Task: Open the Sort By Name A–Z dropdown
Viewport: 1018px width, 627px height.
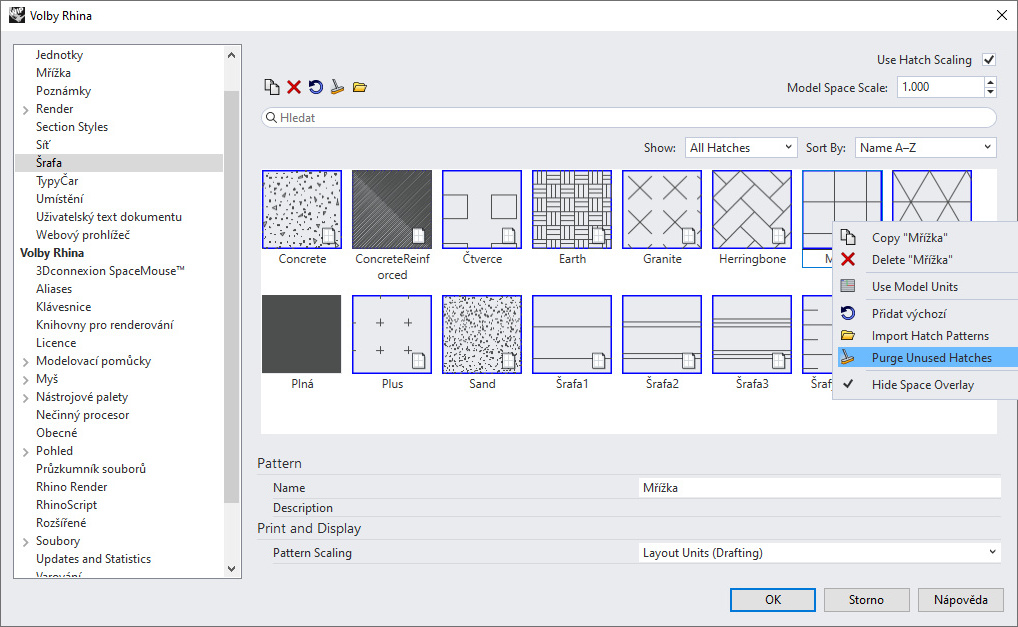Action: click(x=925, y=148)
